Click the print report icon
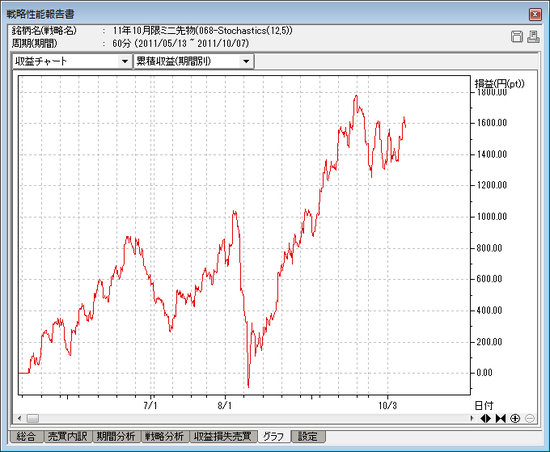The image size is (550, 452). click(533, 37)
